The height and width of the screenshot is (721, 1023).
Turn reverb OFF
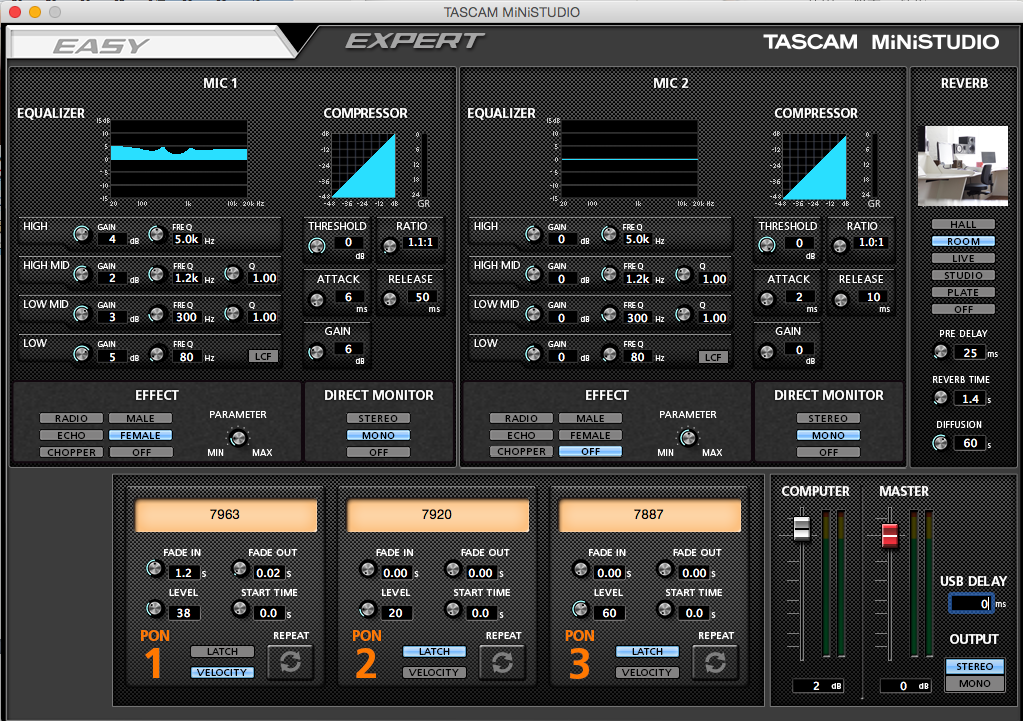coord(963,309)
